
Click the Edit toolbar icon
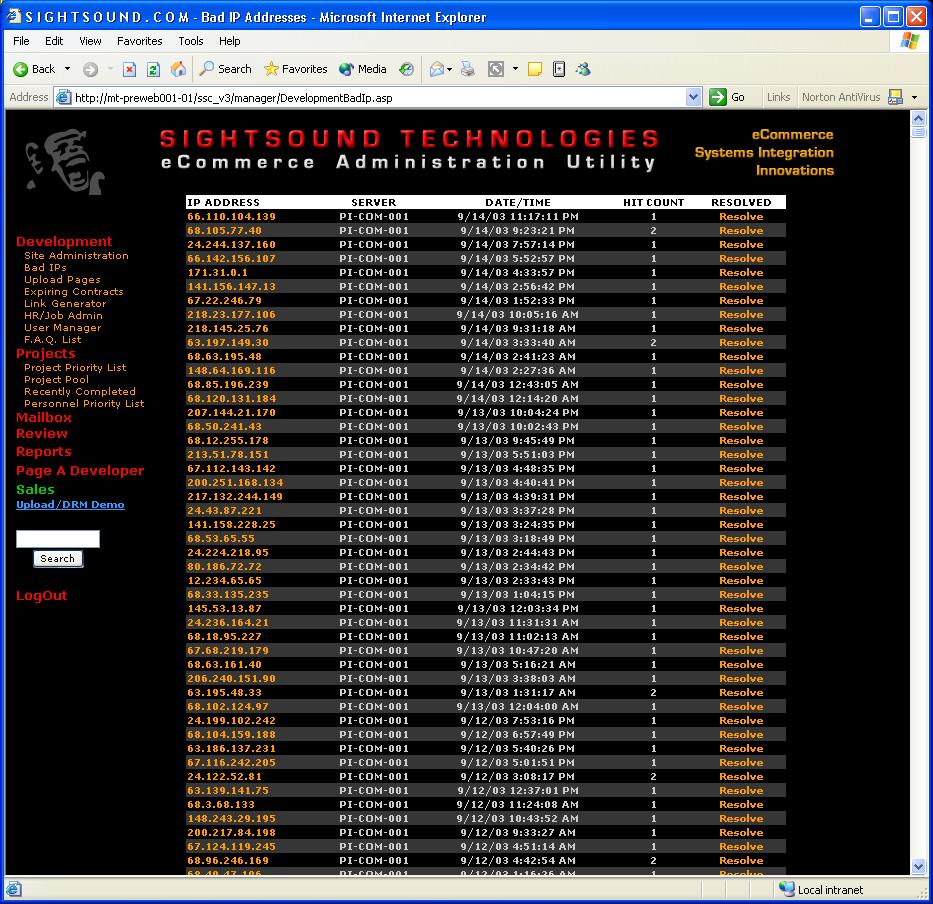[x=496, y=70]
